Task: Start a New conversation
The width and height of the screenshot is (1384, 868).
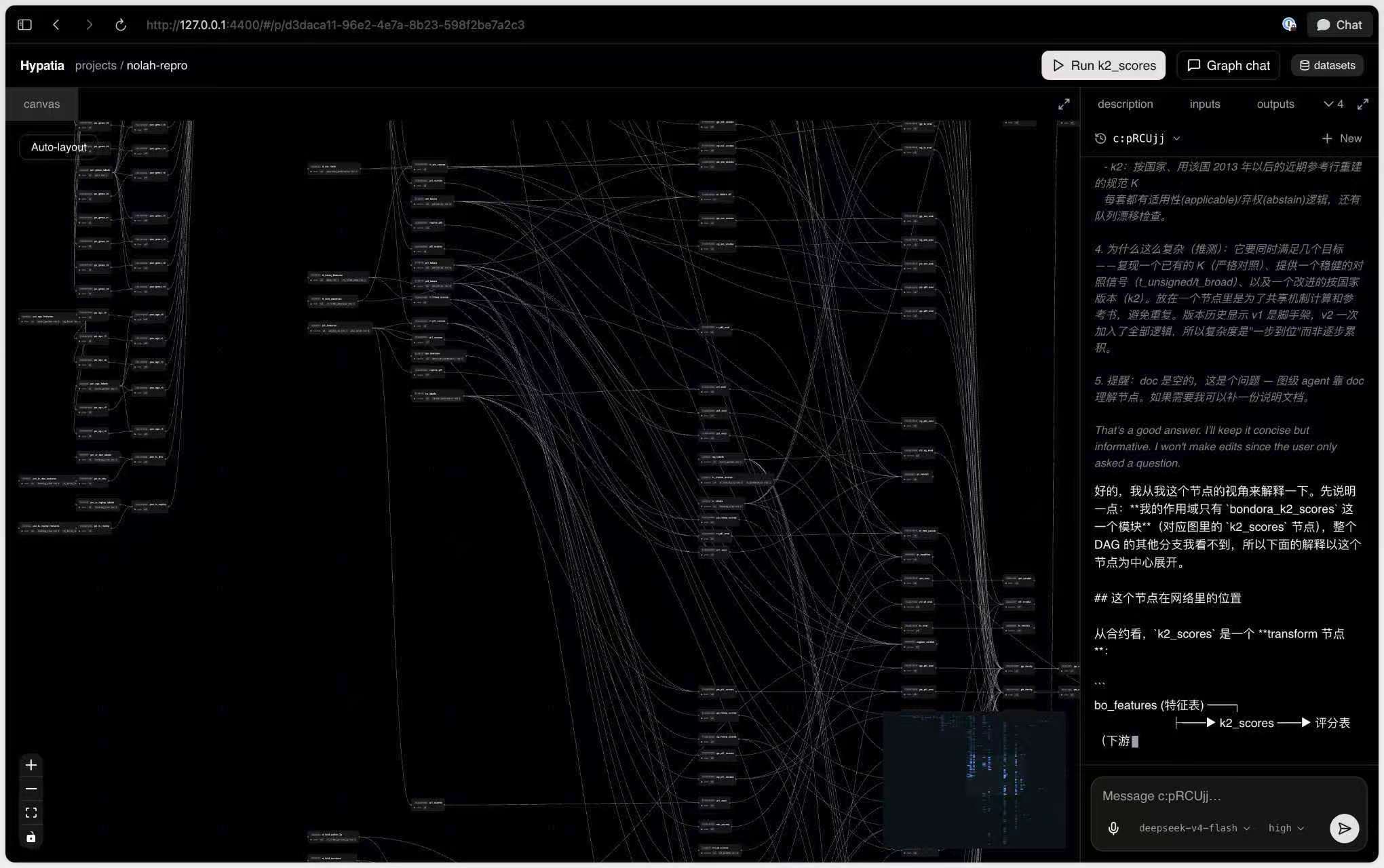Action: 1341,138
